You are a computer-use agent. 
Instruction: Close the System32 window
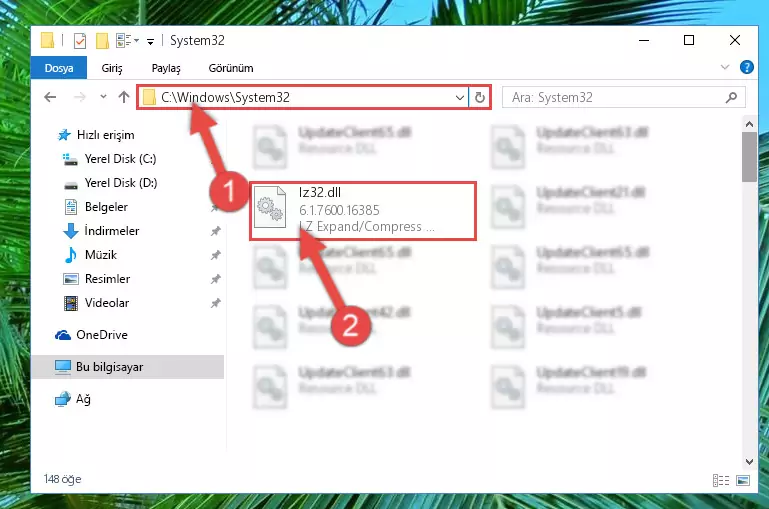pyautogui.click(x=734, y=40)
